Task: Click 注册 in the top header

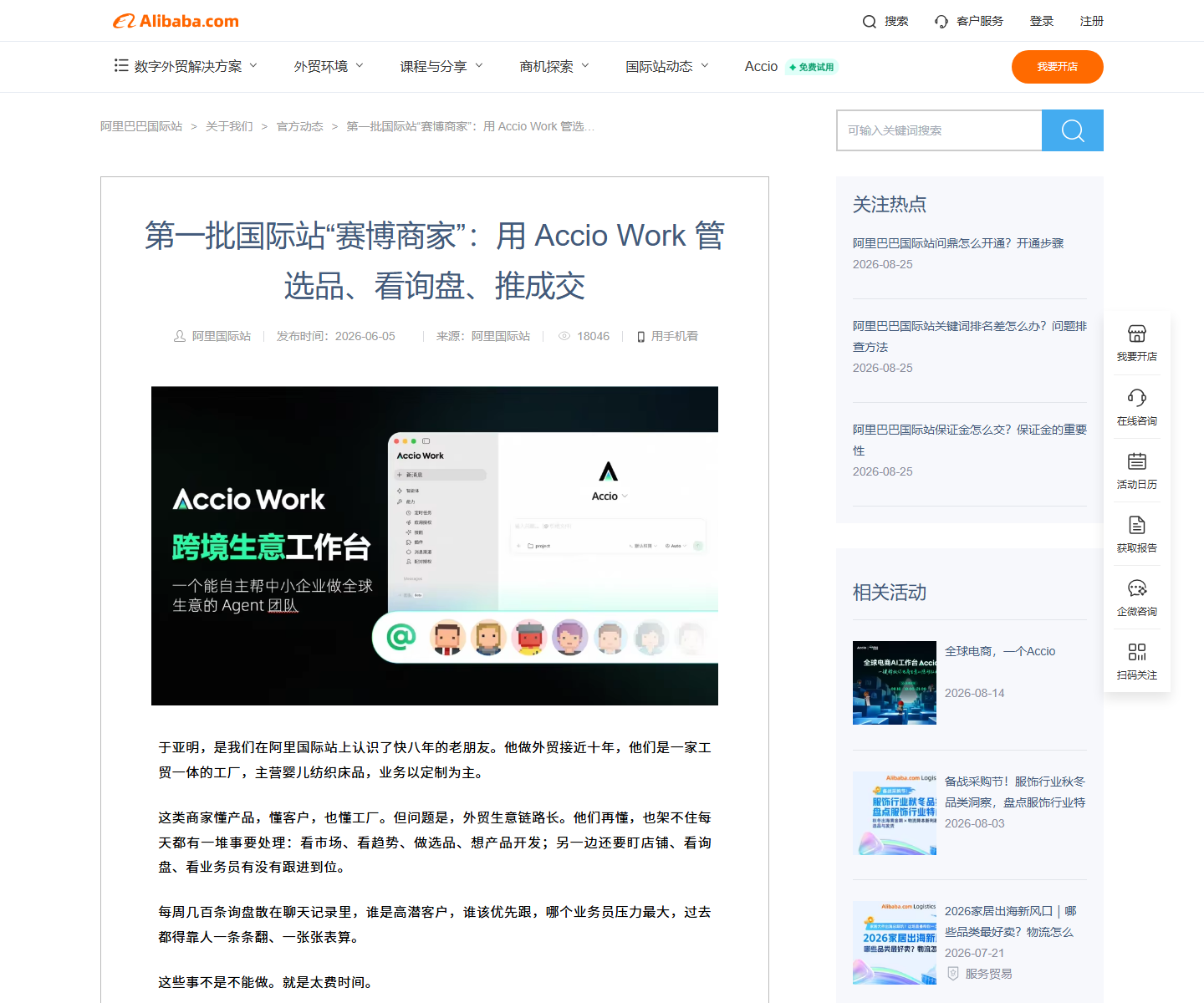Action: [x=1092, y=21]
